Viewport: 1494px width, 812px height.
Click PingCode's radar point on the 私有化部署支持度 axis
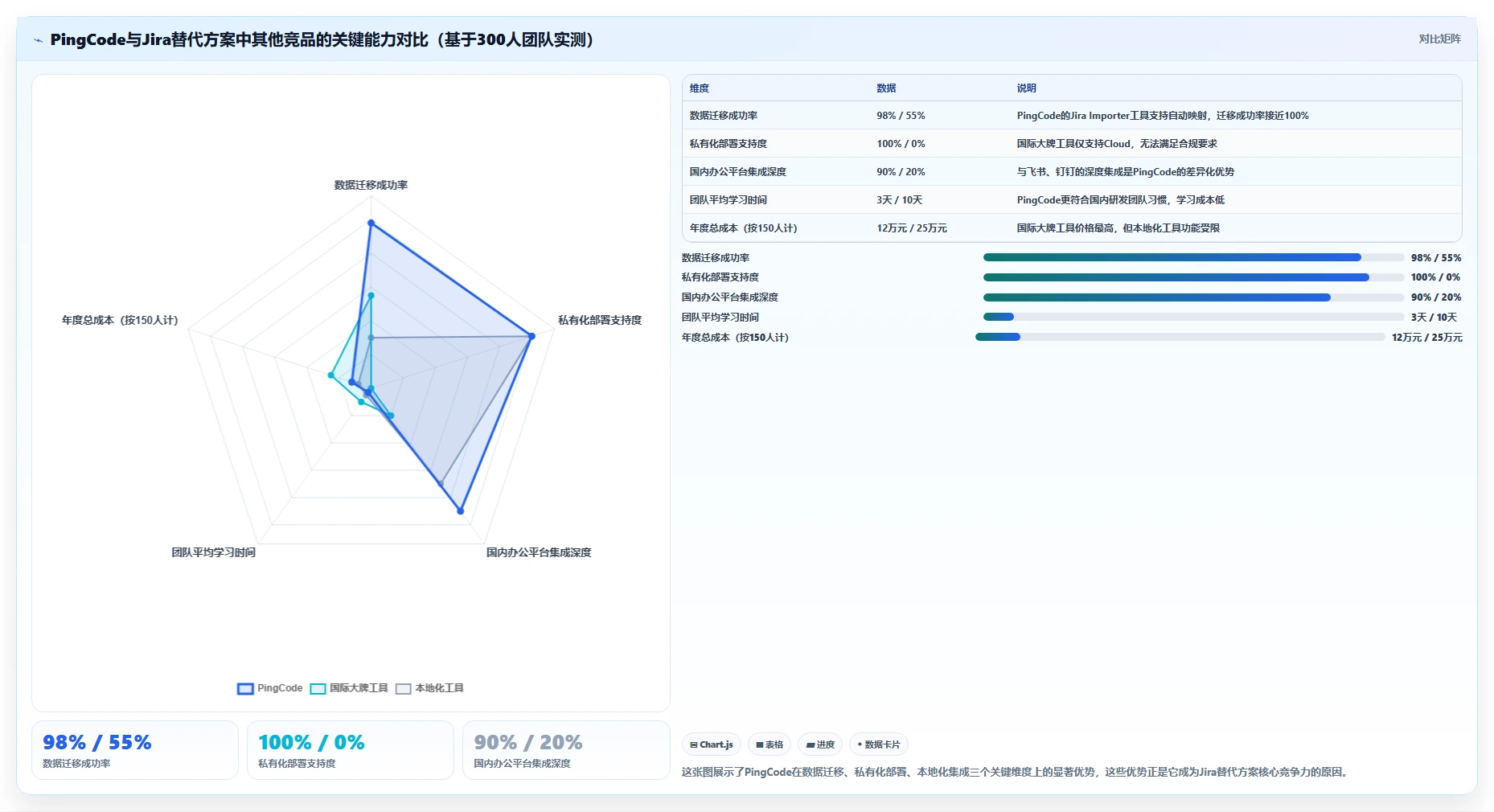532,336
